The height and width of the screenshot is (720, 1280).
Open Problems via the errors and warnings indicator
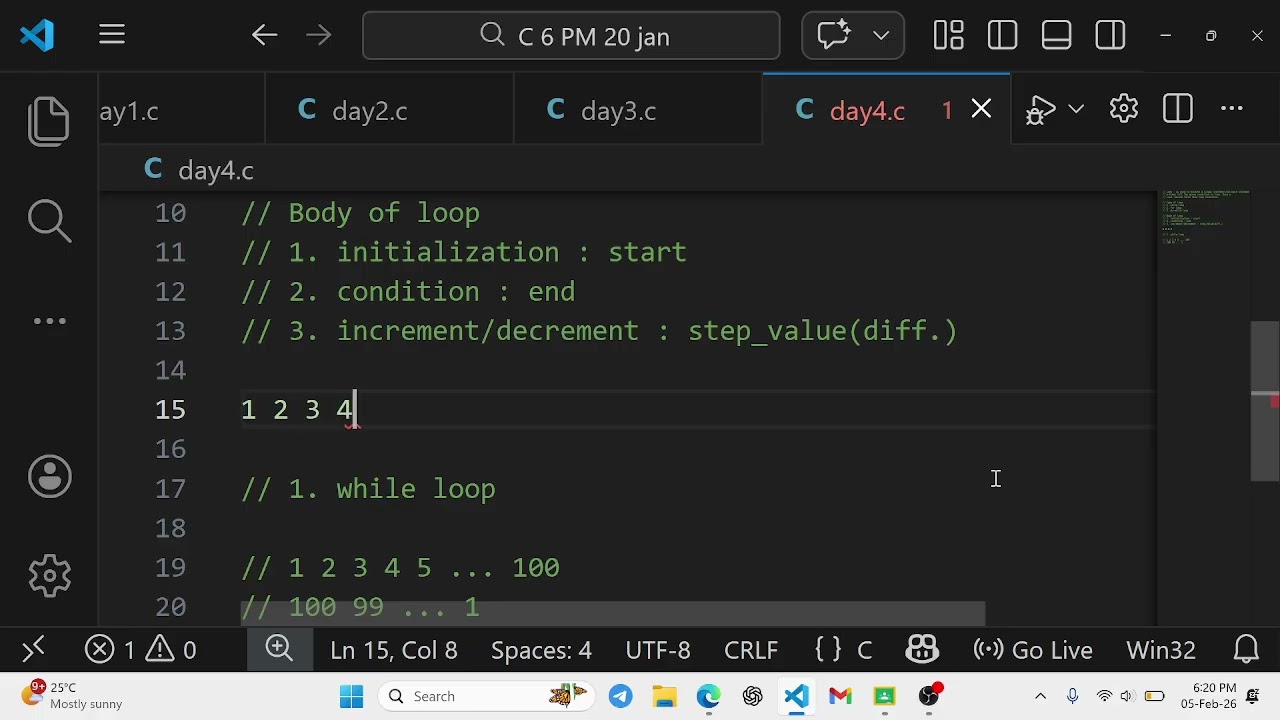click(140, 650)
